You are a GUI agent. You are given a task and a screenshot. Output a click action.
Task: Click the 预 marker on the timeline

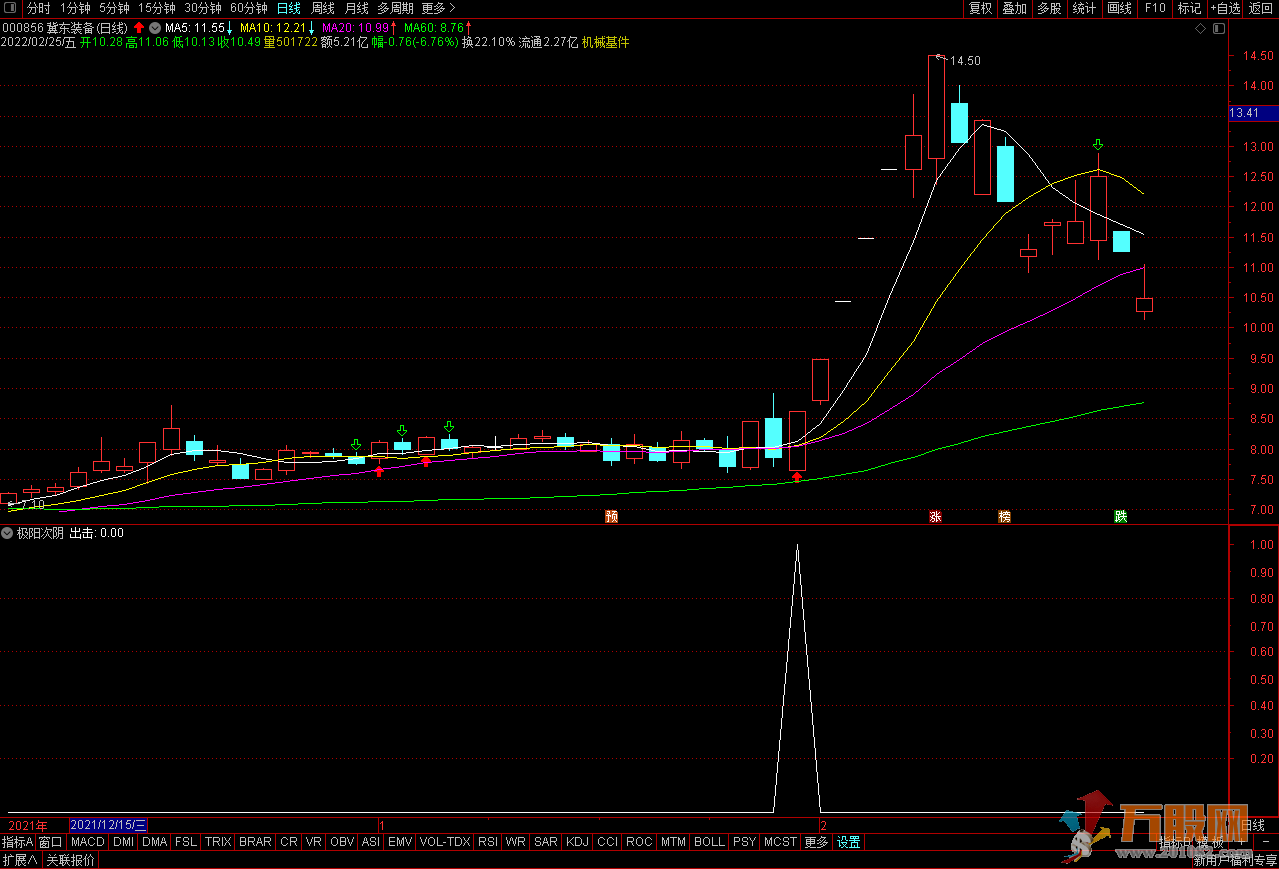(x=612, y=517)
